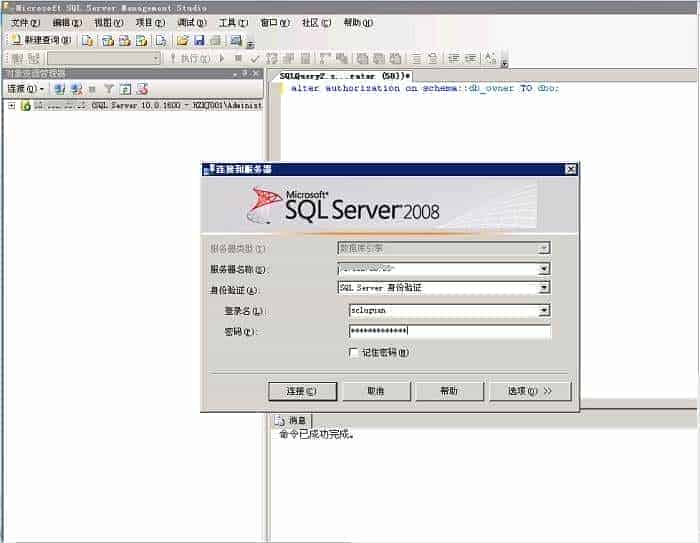Viewport: 700px width, 543px height.
Task: Click the Cancel Executing Query stop icon
Action: tap(238, 58)
